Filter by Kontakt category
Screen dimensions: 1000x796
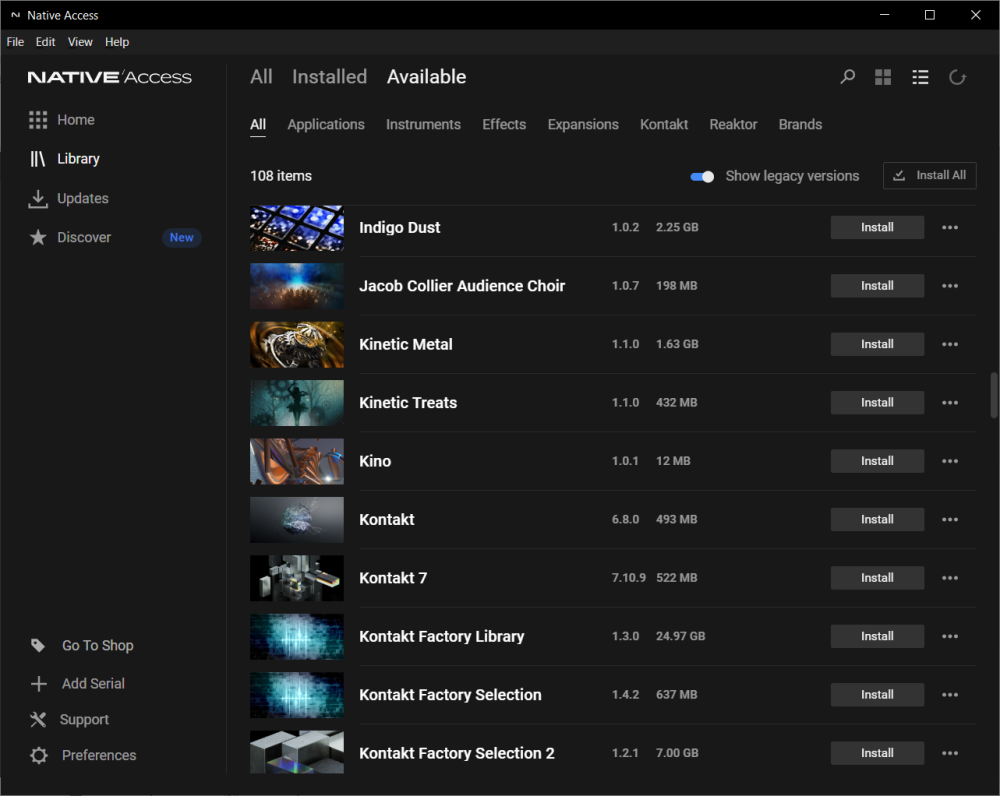(x=664, y=124)
